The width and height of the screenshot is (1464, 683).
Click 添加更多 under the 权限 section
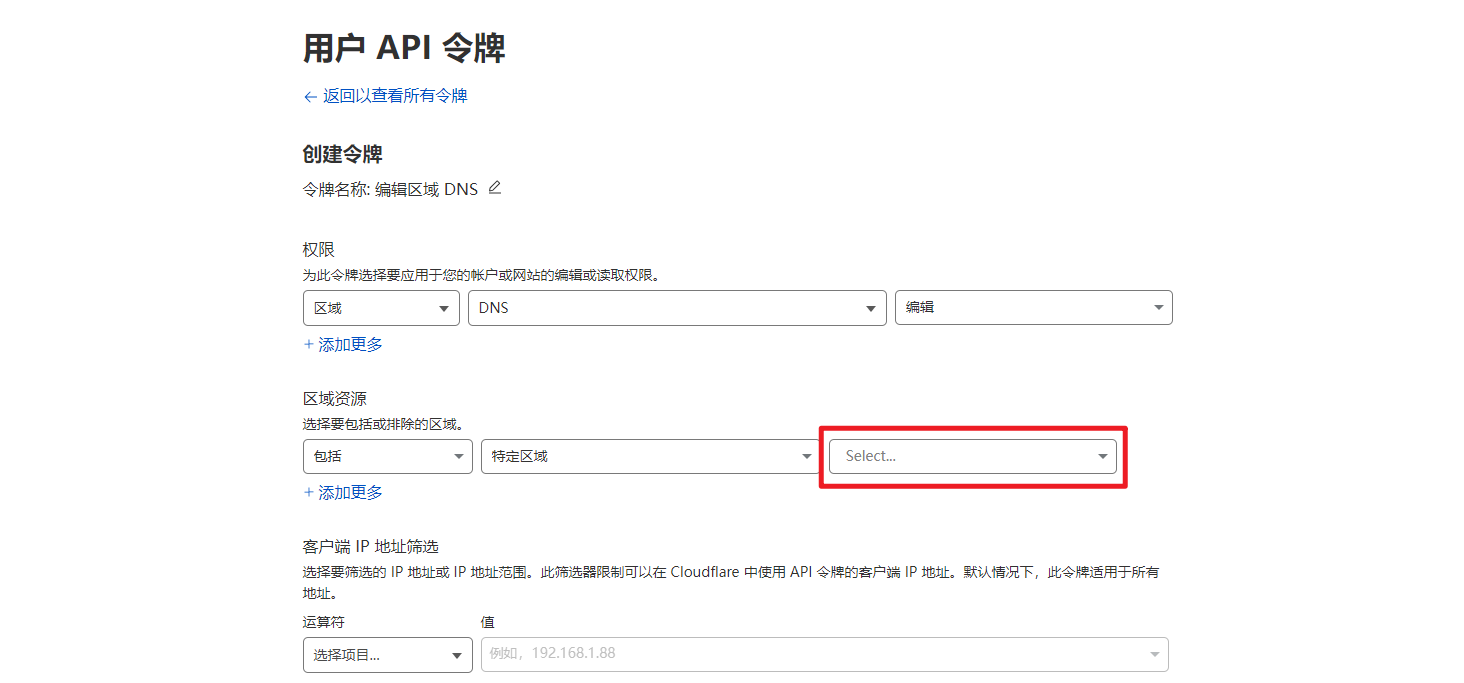tap(343, 344)
